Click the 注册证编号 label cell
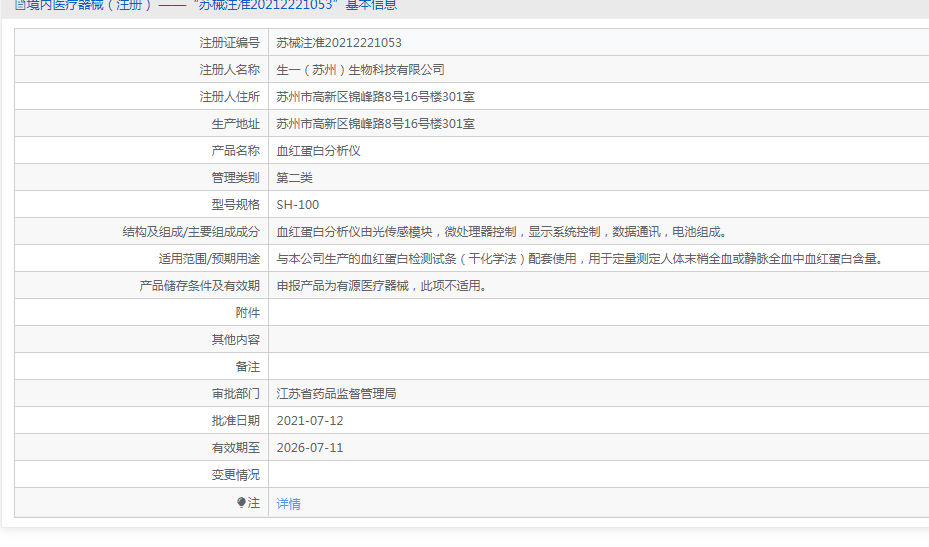Screen dimensions: 929x547 pos(229,43)
